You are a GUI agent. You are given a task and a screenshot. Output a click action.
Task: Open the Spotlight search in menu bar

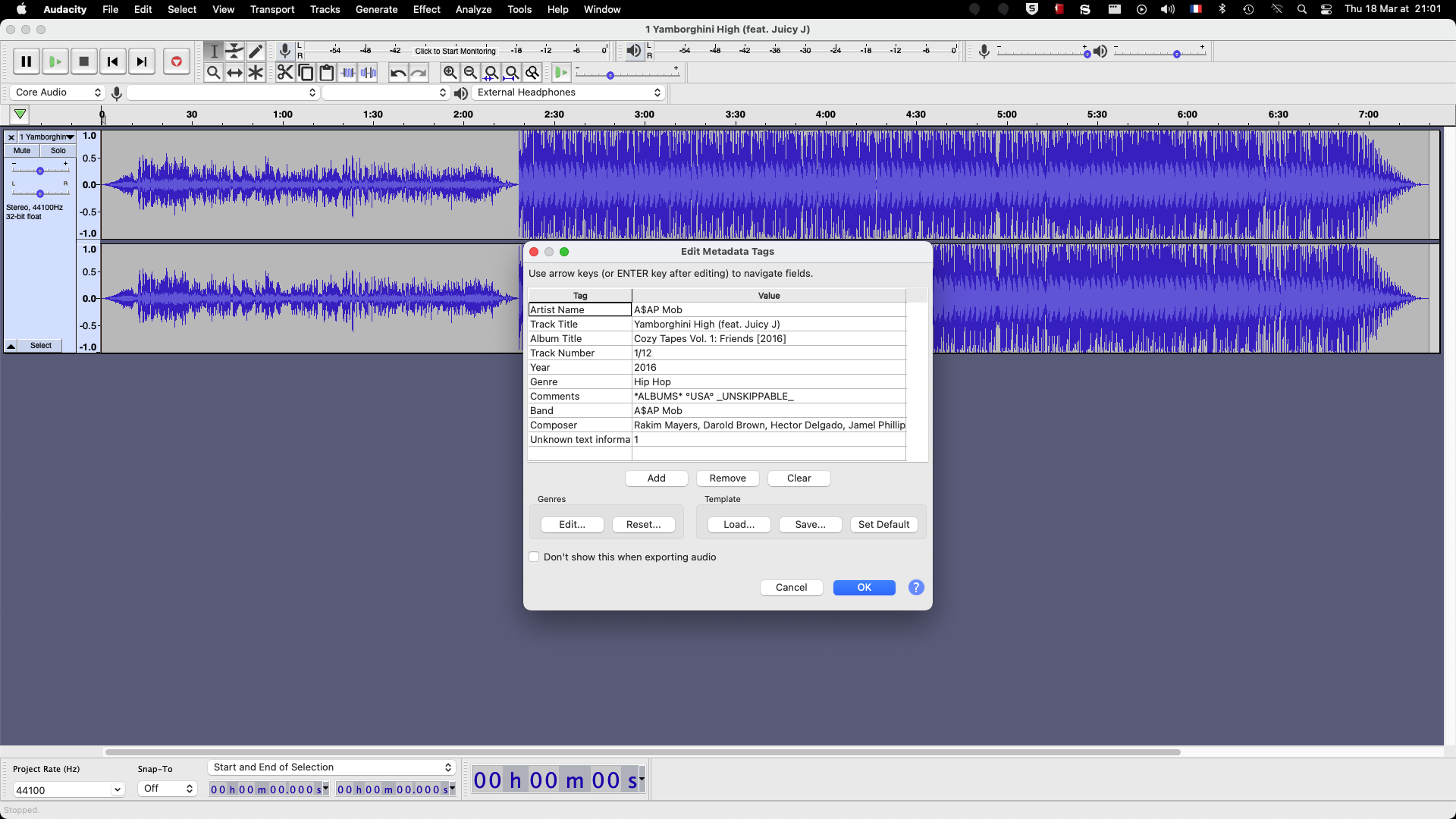coord(1302,9)
